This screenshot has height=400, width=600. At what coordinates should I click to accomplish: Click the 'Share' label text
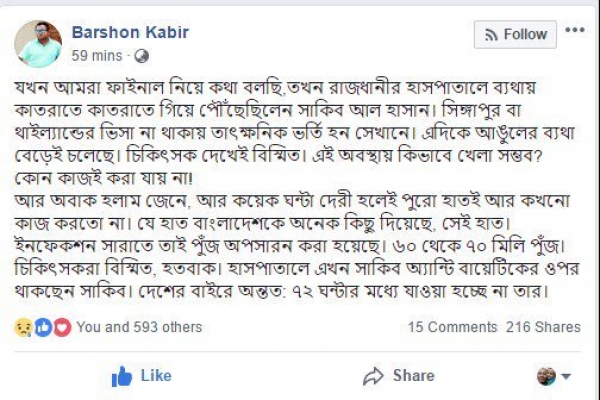pyautogui.click(x=413, y=376)
